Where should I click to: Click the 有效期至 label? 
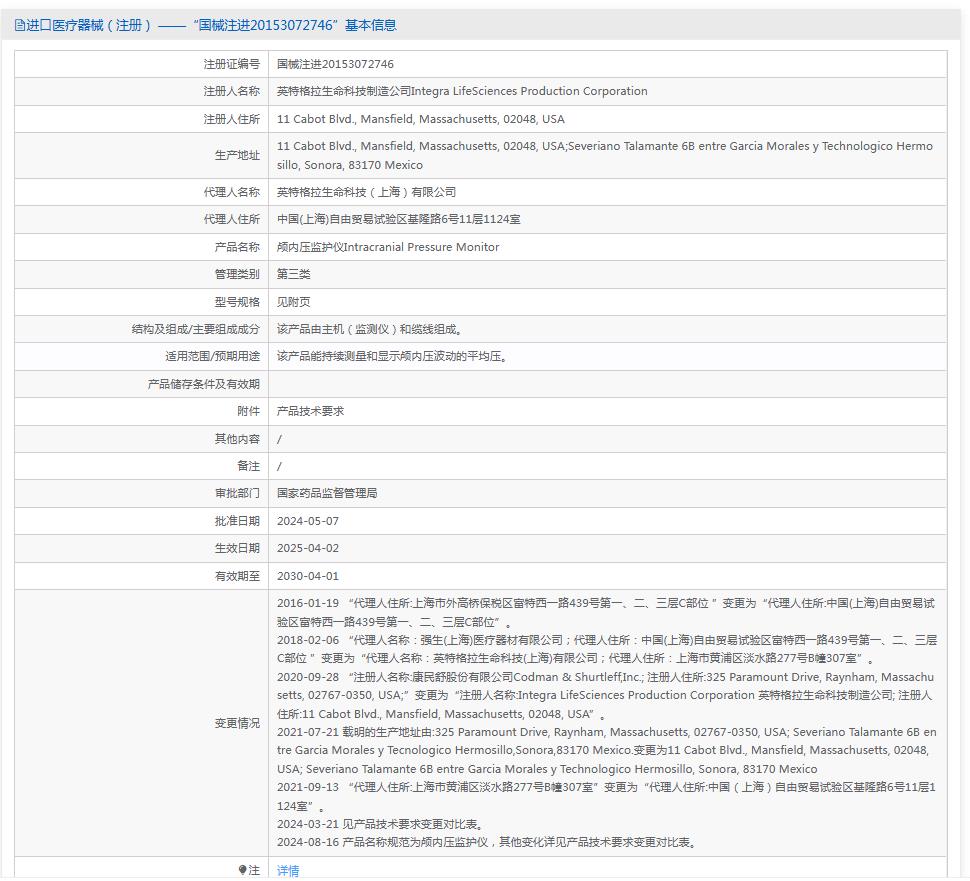click(x=238, y=576)
